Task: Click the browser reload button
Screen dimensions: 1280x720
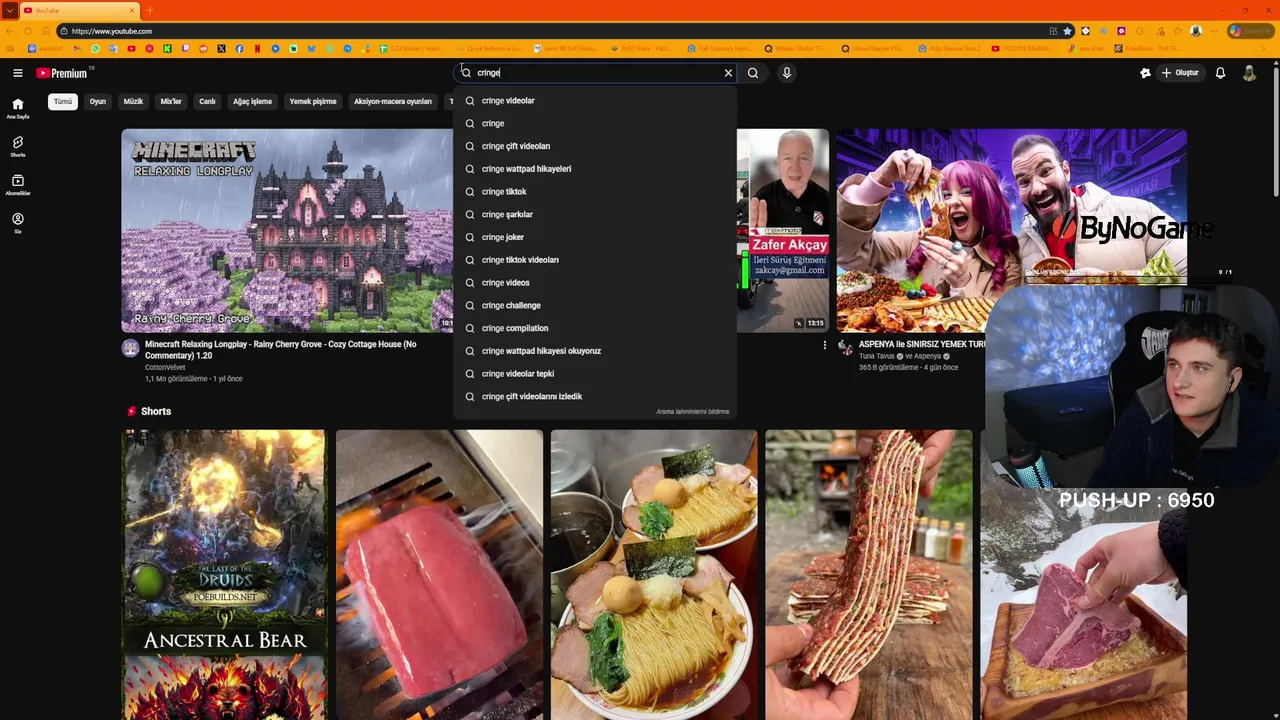Action: [x=28, y=31]
